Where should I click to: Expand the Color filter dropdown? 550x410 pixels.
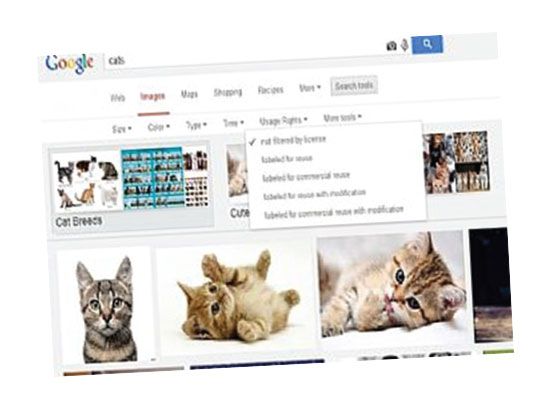(159, 127)
